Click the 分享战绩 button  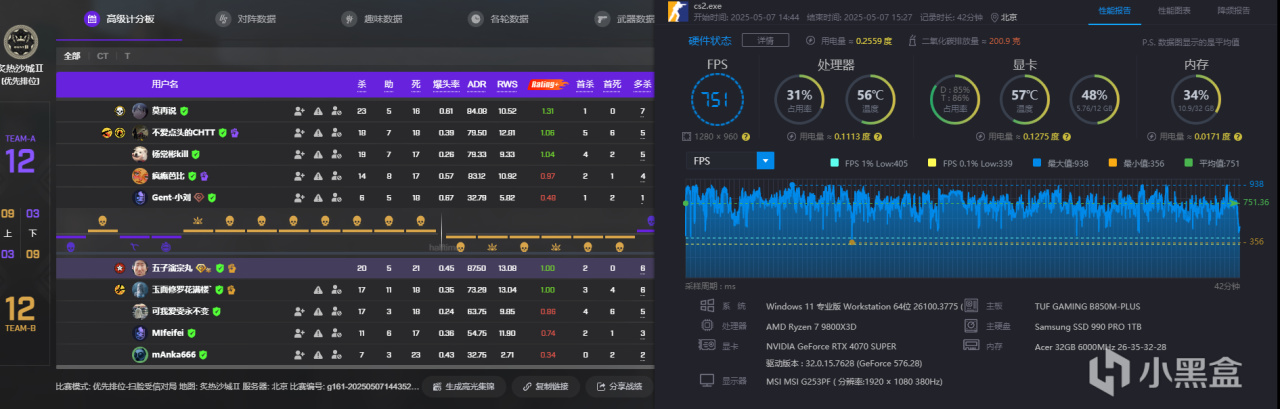click(617, 387)
